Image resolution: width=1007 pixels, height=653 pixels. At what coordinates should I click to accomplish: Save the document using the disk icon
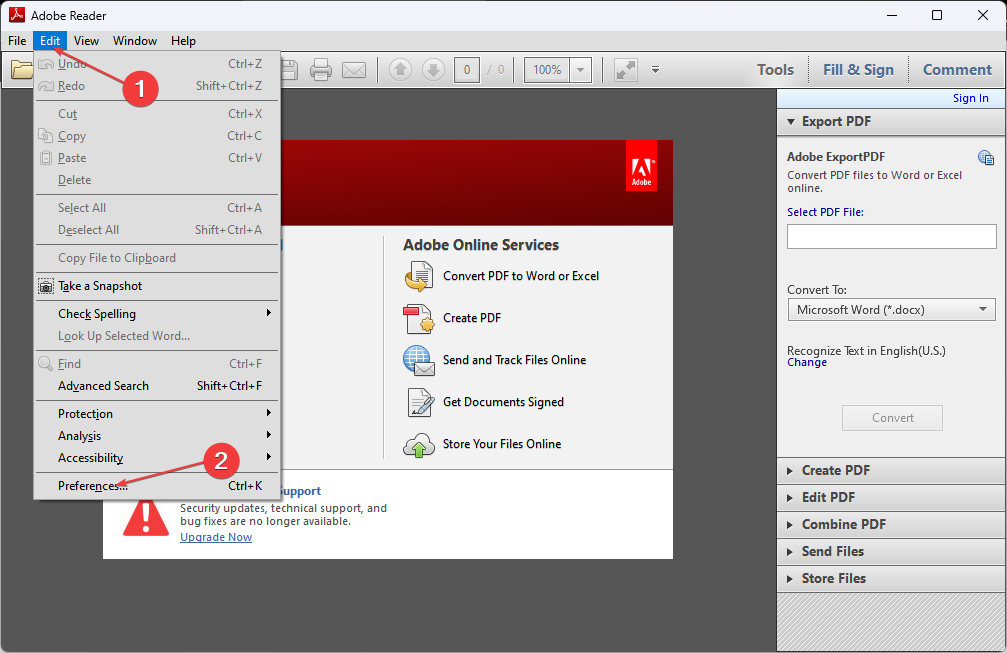pos(288,69)
